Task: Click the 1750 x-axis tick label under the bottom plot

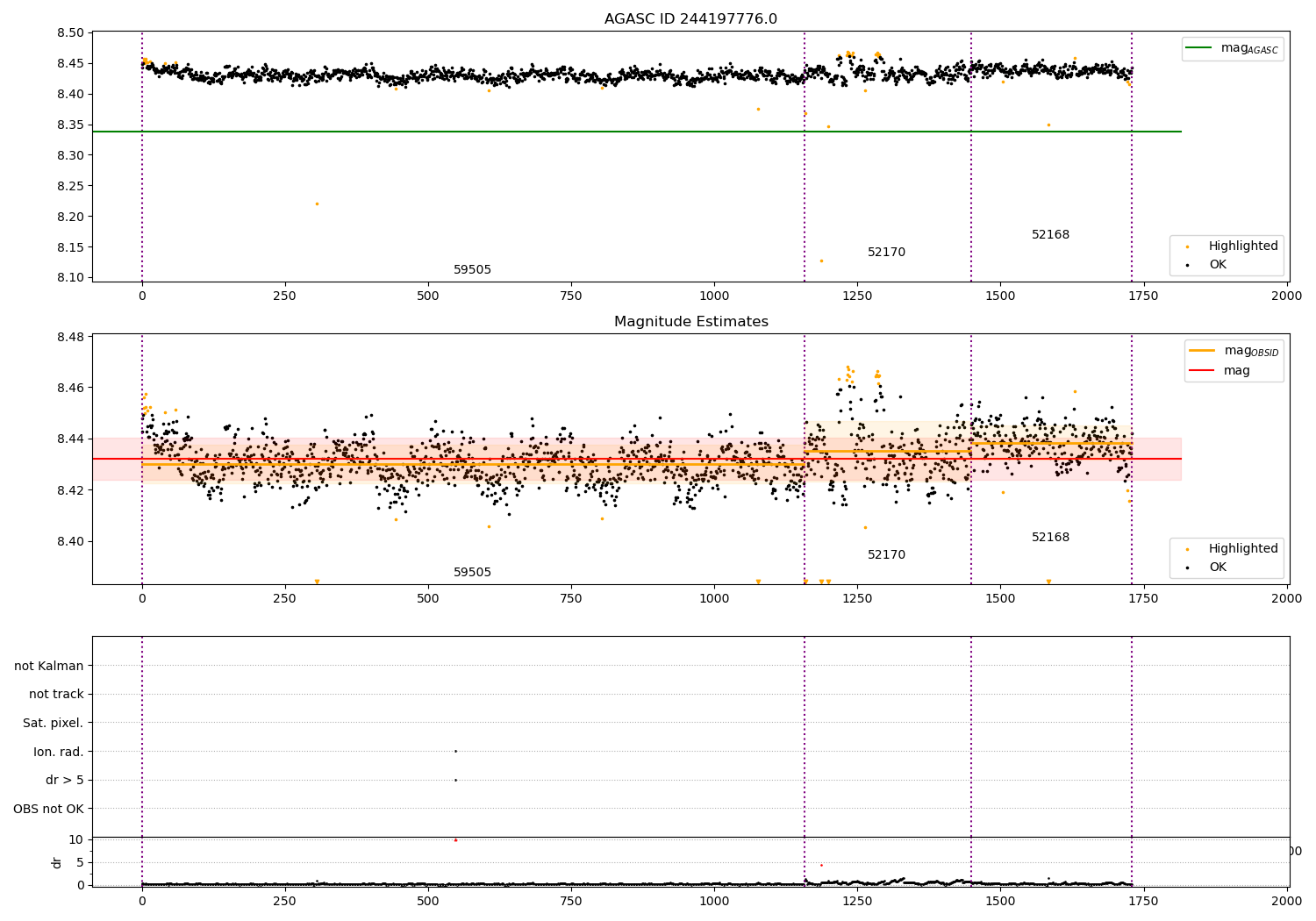Action: (1143, 901)
